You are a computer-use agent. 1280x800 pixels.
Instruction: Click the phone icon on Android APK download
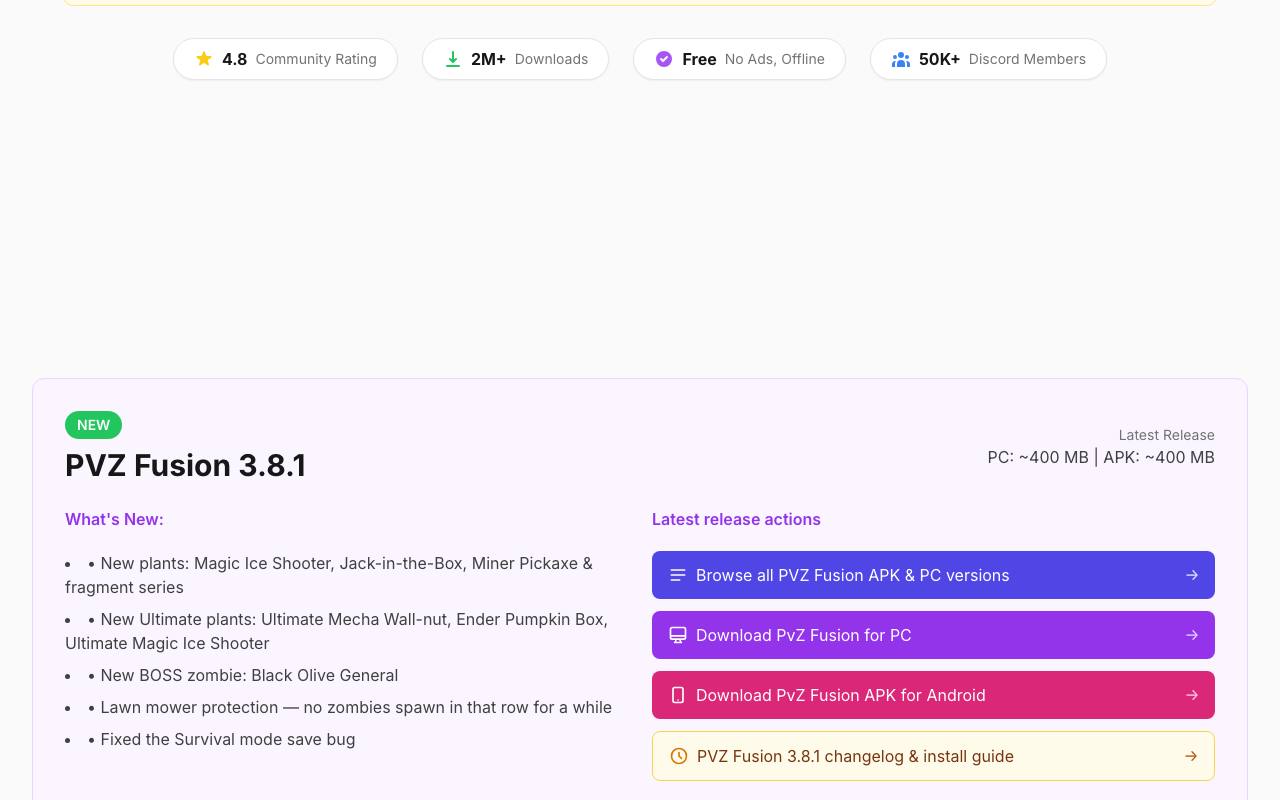point(678,695)
